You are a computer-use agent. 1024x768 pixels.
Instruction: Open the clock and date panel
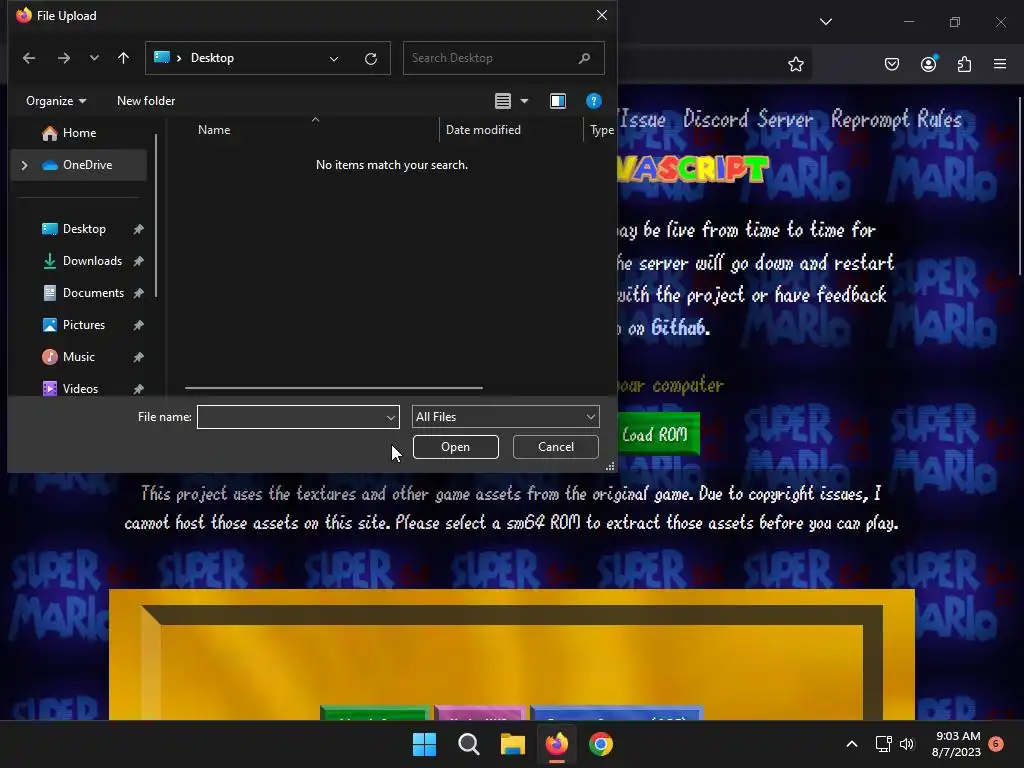(x=956, y=744)
